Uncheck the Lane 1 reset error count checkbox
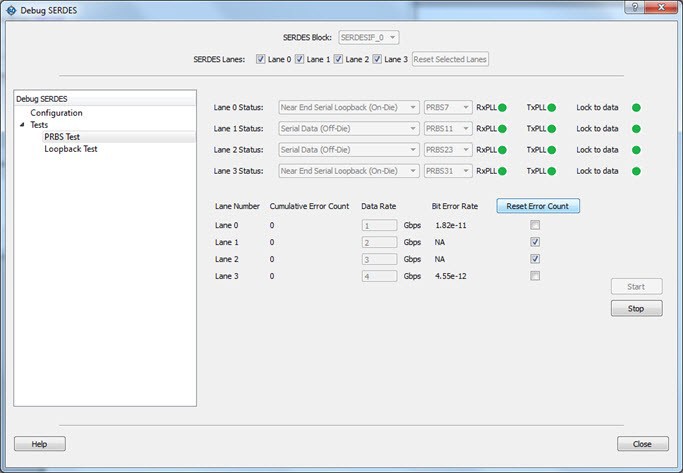Image resolution: width=683 pixels, height=473 pixels. click(536, 242)
